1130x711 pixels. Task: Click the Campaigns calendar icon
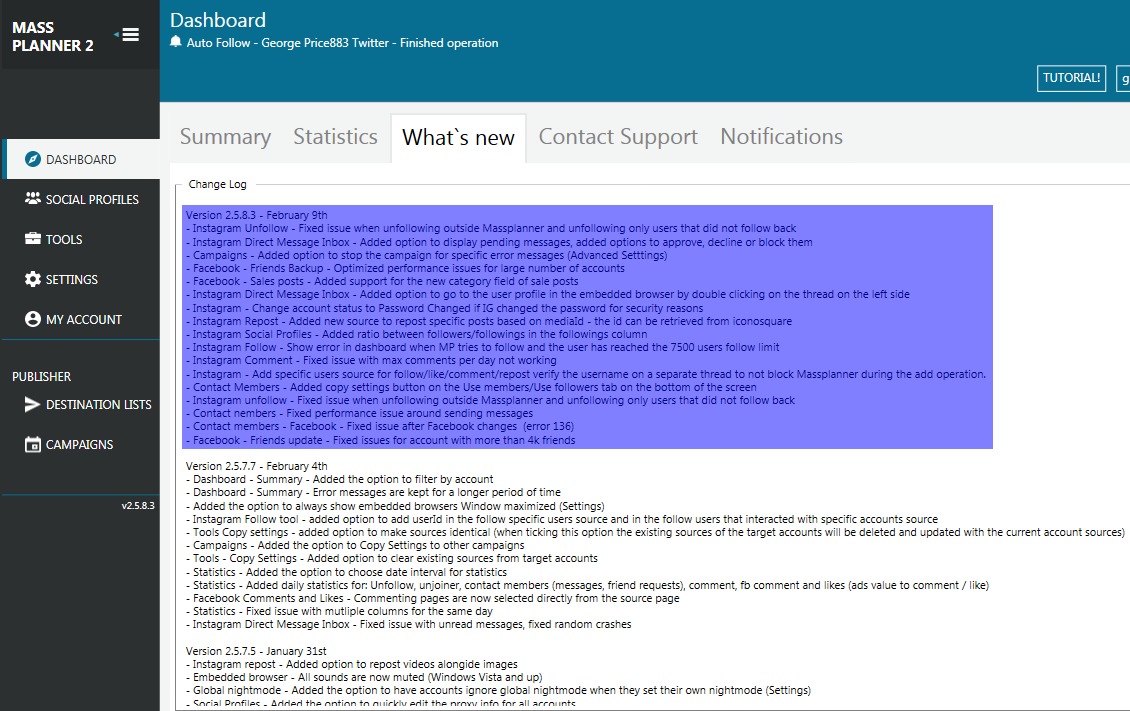point(33,445)
